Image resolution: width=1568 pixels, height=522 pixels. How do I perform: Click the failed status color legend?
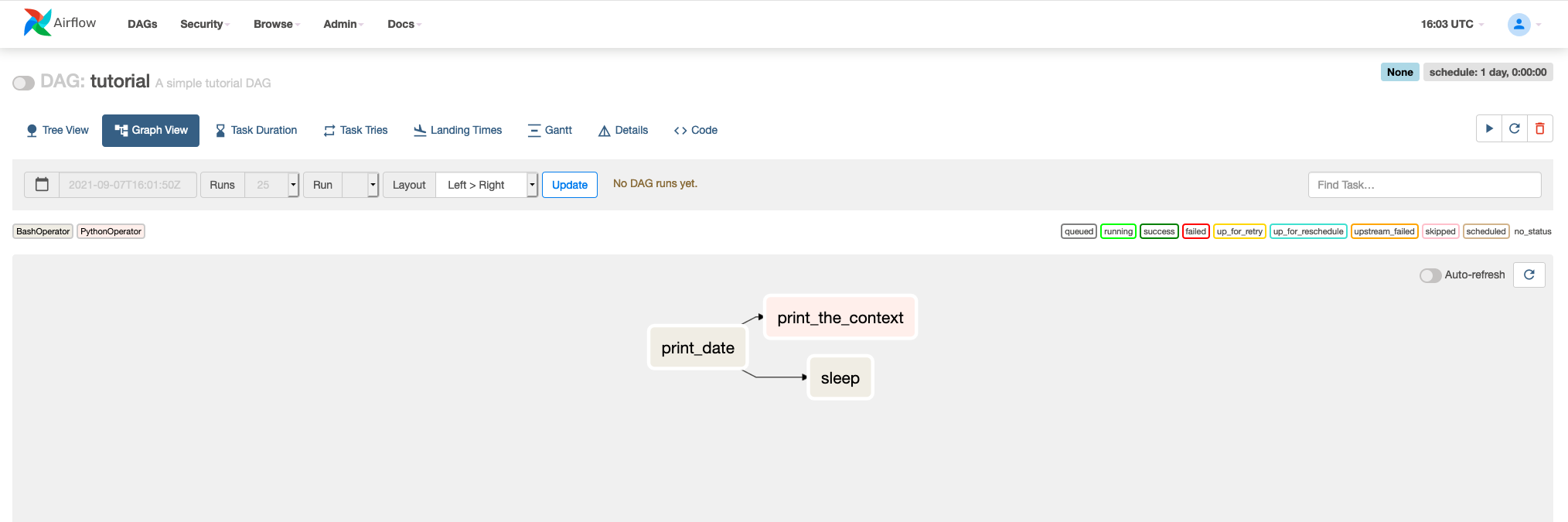click(1195, 231)
